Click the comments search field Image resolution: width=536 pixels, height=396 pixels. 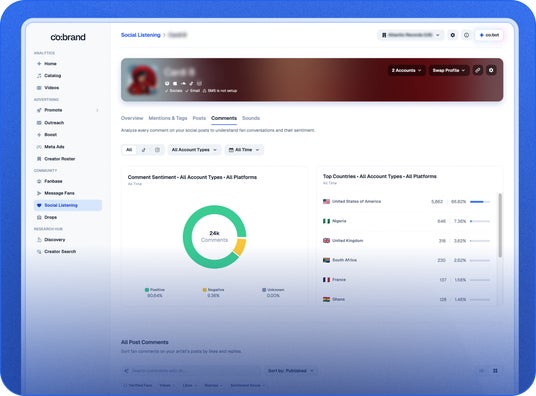pos(191,371)
